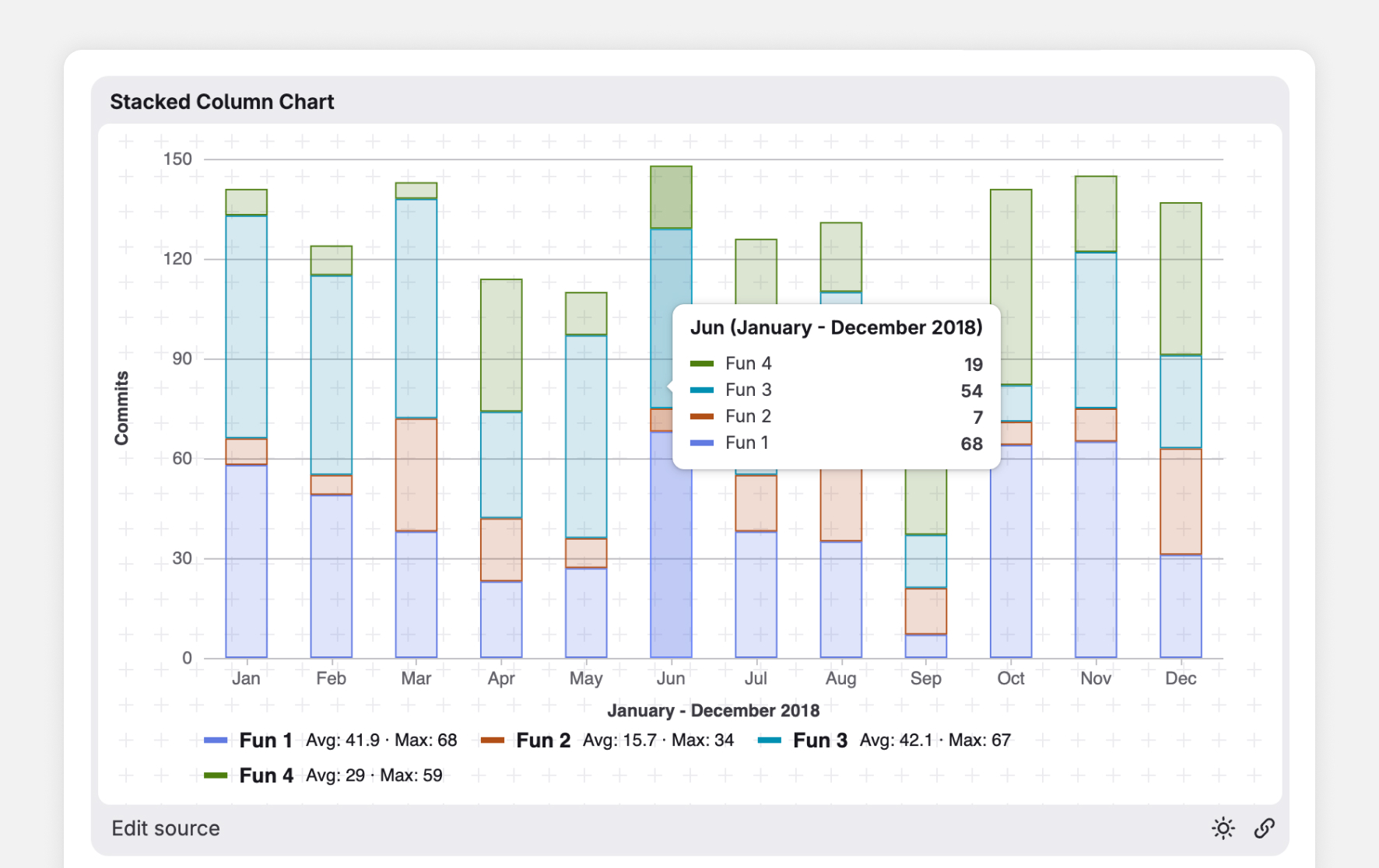1379x868 pixels.
Task: Click the tooltip header 'Jun (January - December 2018)'
Action: pyautogui.click(x=836, y=327)
